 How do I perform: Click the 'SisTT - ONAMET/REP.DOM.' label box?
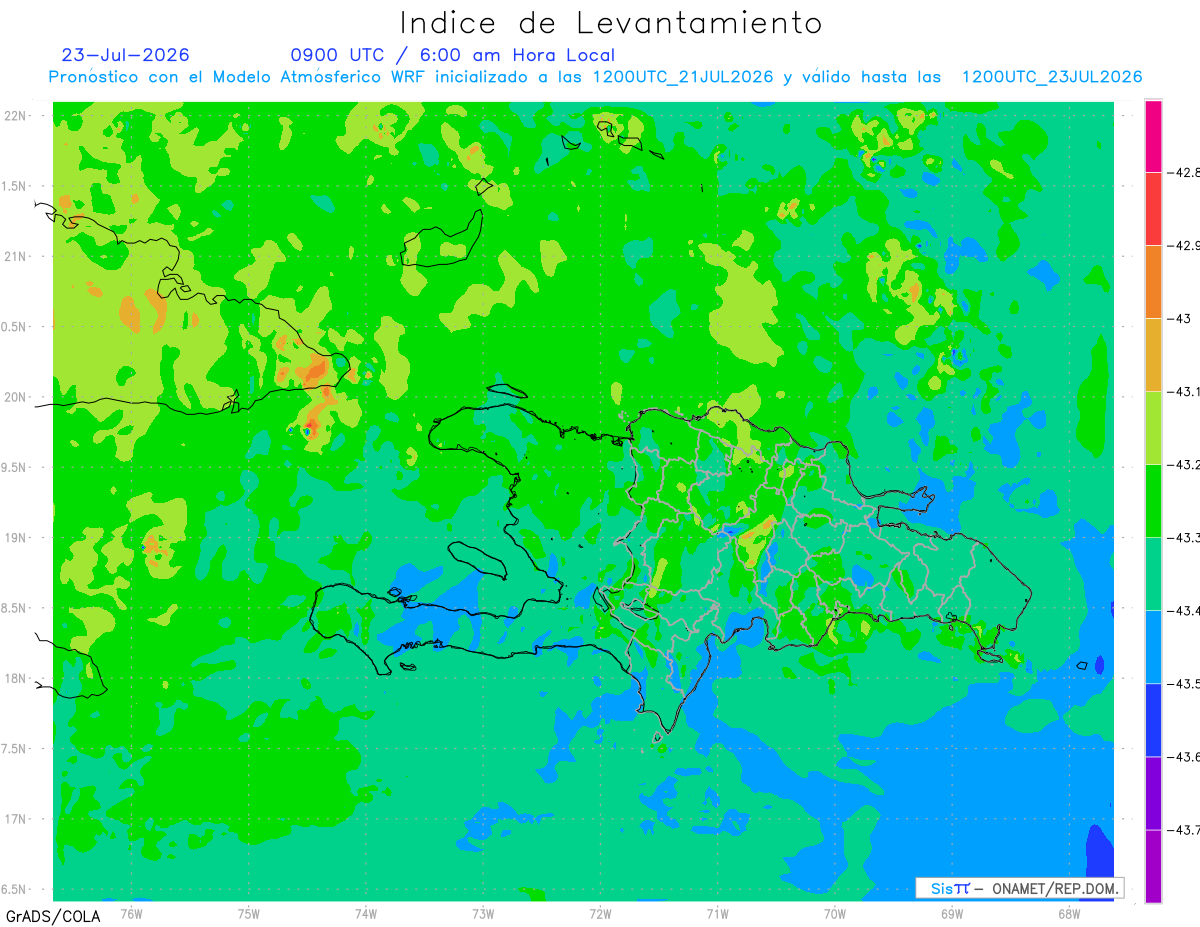click(x=1019, y=888)
